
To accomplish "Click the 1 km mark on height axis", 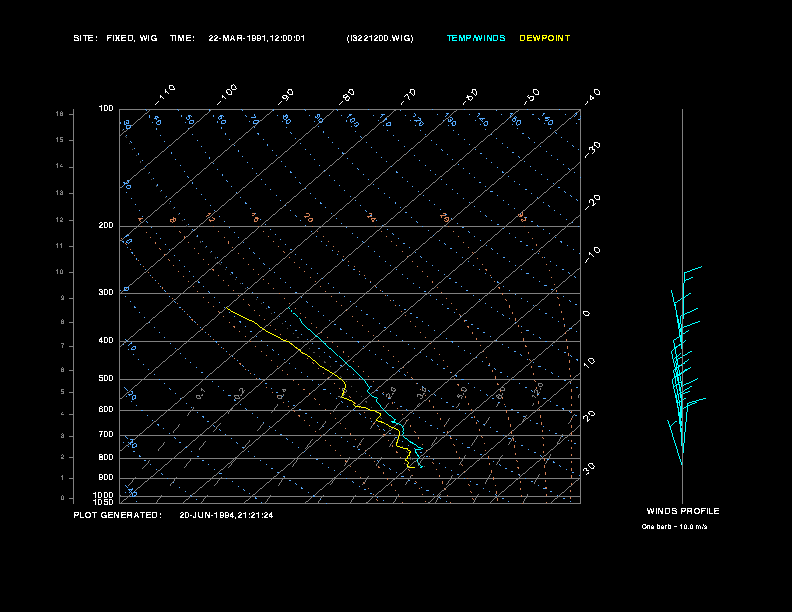I will [63, 478].
